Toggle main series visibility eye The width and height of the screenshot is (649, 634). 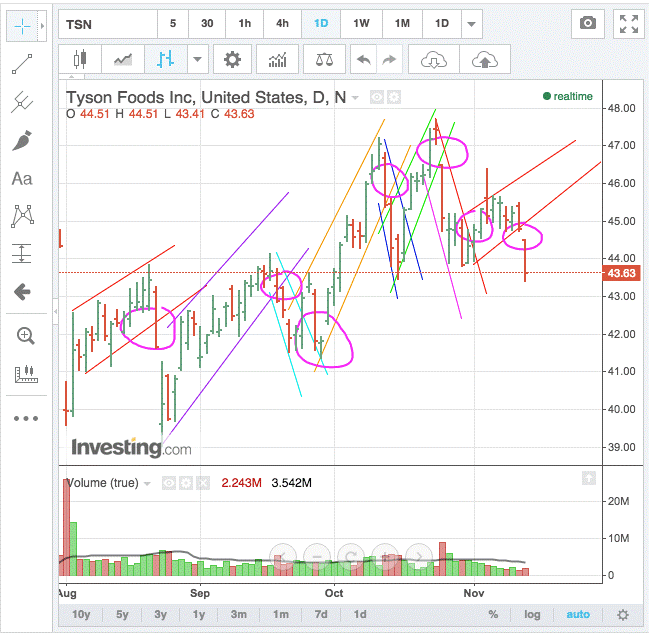[x=377, y=97]
